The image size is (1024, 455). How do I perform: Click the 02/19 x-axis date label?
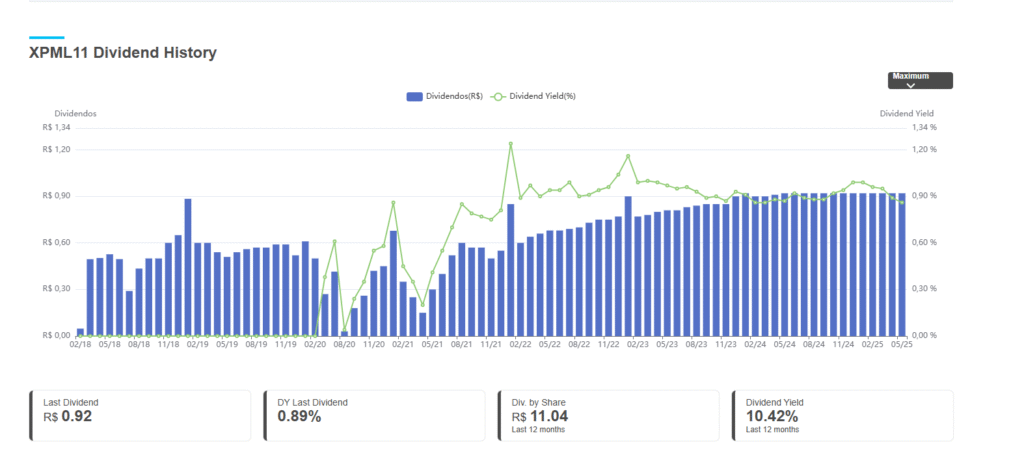point(198,345)
